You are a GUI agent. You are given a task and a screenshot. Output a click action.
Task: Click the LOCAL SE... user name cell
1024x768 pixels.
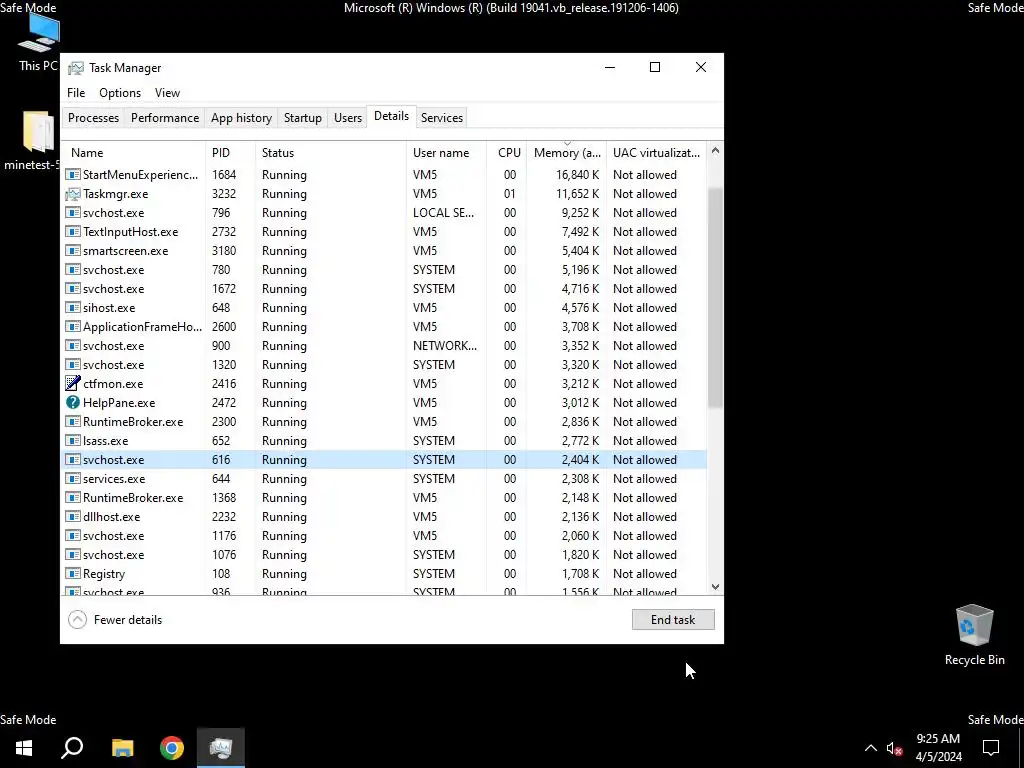pos(443,213)
